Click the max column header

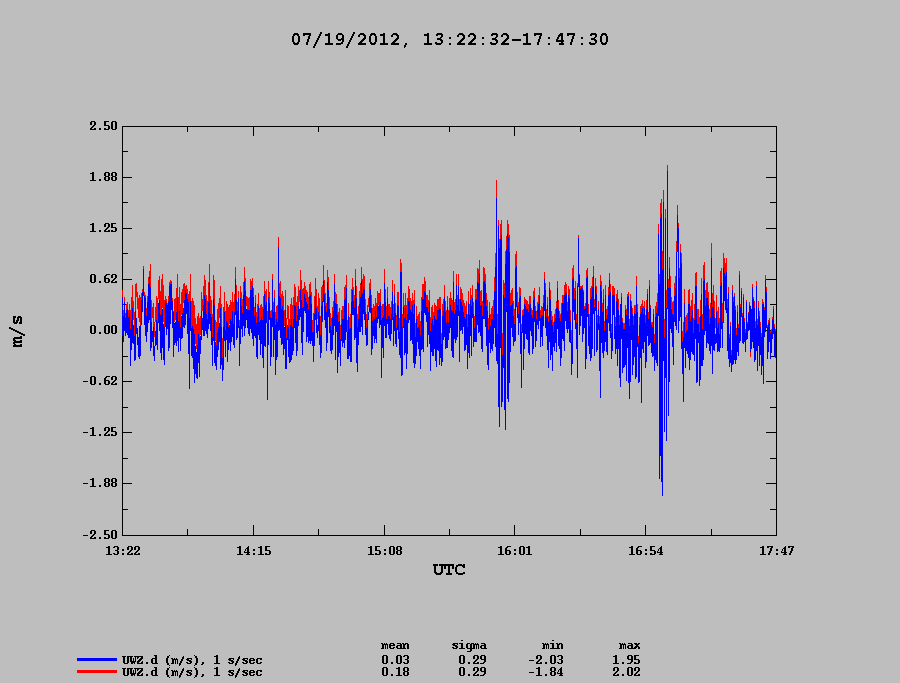coord(630,646)
